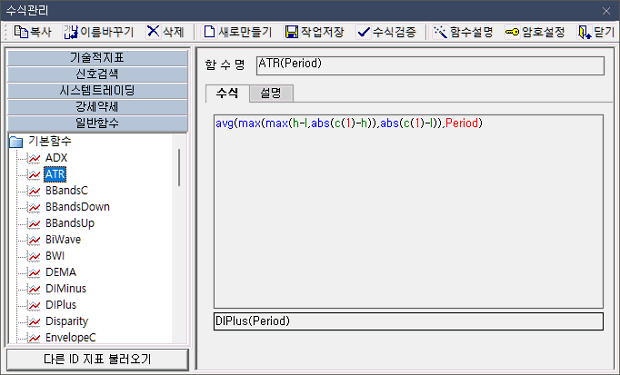Select the Disparity function label
Viewport: 620px width, 375px height.
tap(67, 321)
